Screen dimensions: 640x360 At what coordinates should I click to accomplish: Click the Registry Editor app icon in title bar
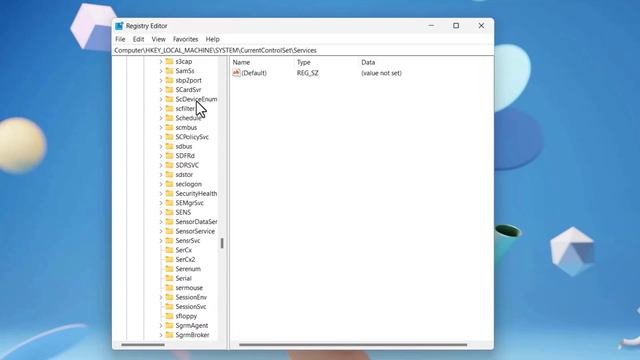[119, 26]
